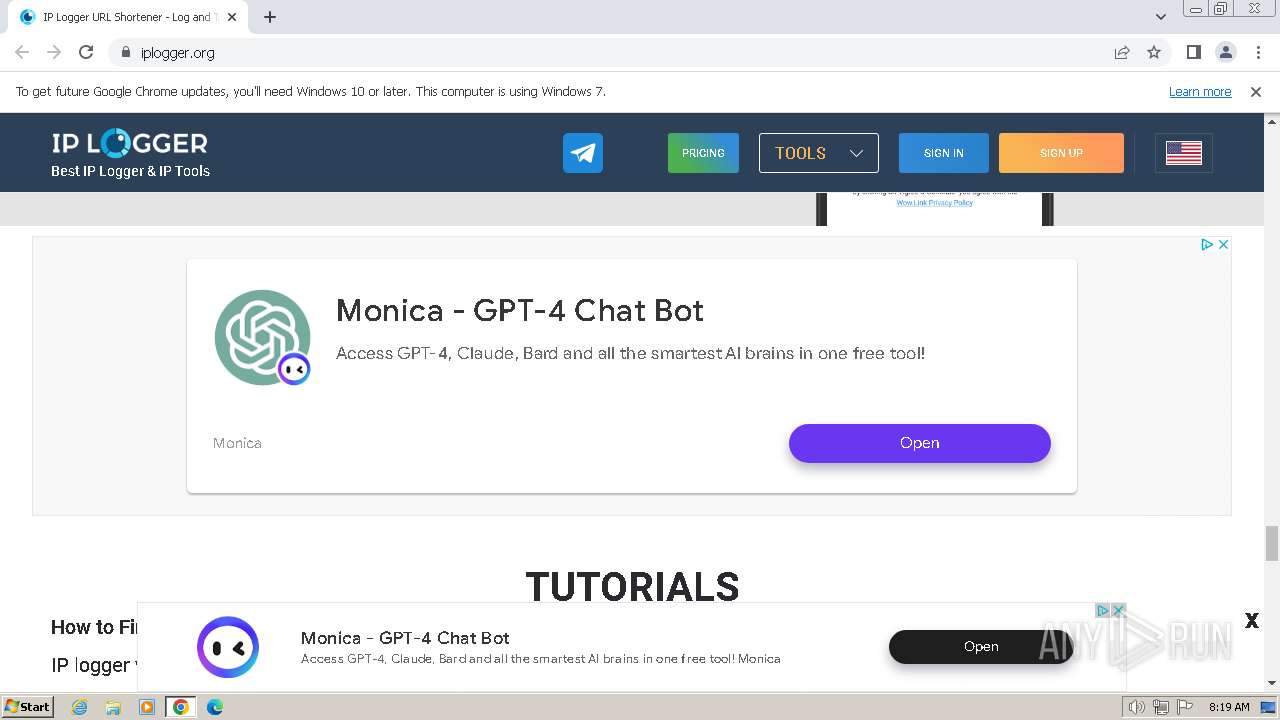Select the IP Logger URL Shortener tab
The image size is (1280, 720).
[x=127, y=17]
